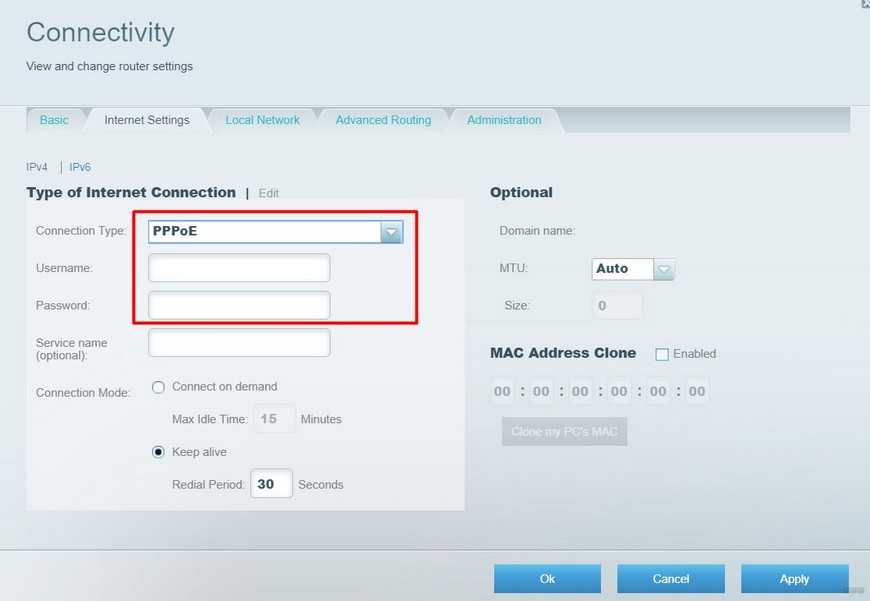Enable the MAC Address Clone checkbox
Screen dimensions: 870x601
click(x=662, y=354)
